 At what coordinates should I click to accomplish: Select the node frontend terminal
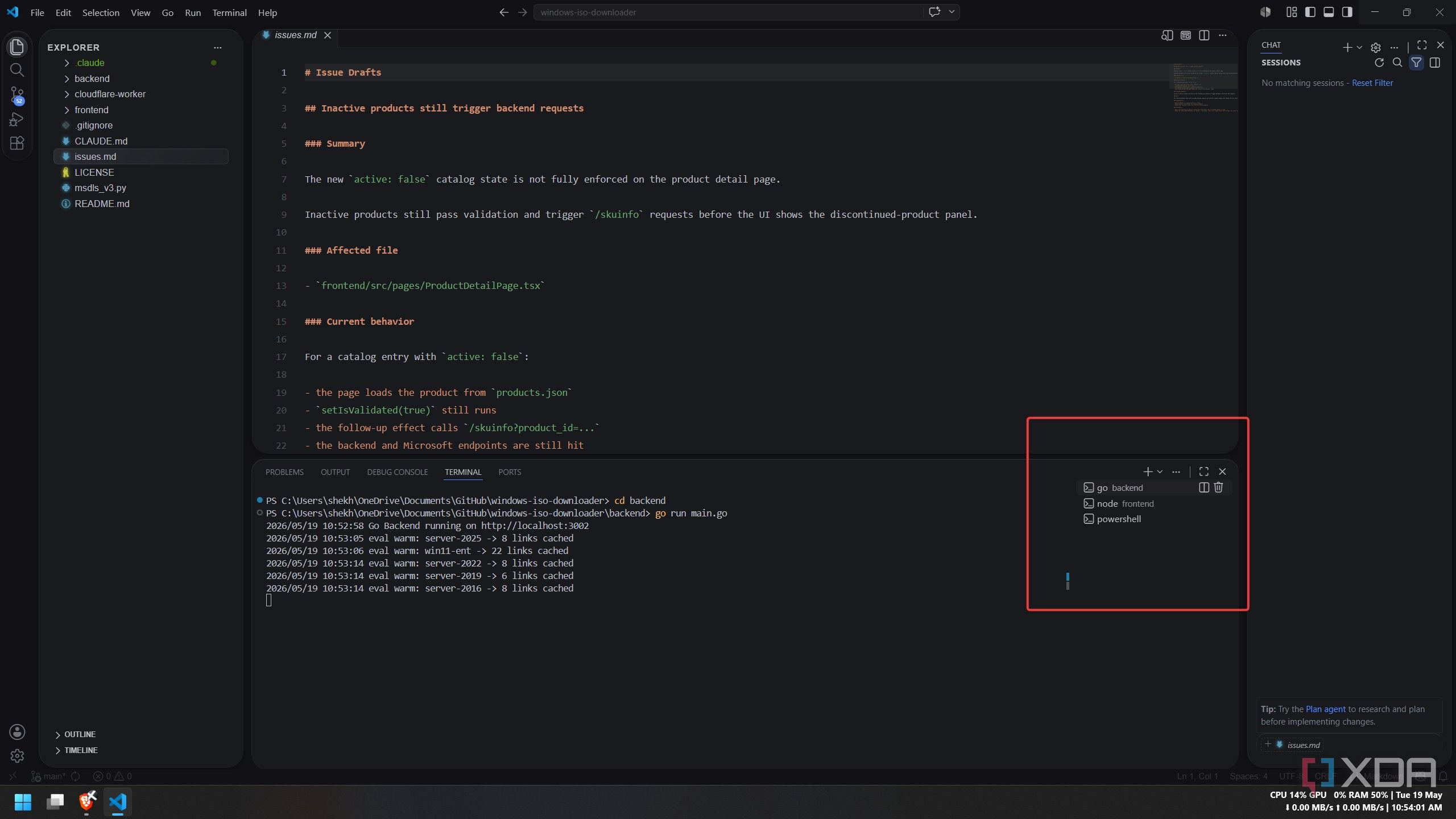tap(1154, 503)
